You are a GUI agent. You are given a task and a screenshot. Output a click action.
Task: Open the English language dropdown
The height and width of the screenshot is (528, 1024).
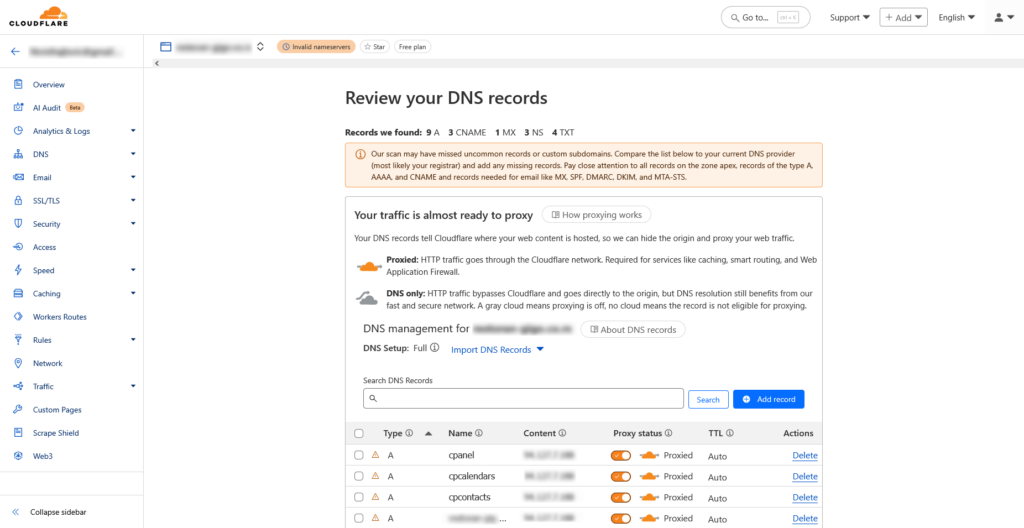[x=956, y=17]
